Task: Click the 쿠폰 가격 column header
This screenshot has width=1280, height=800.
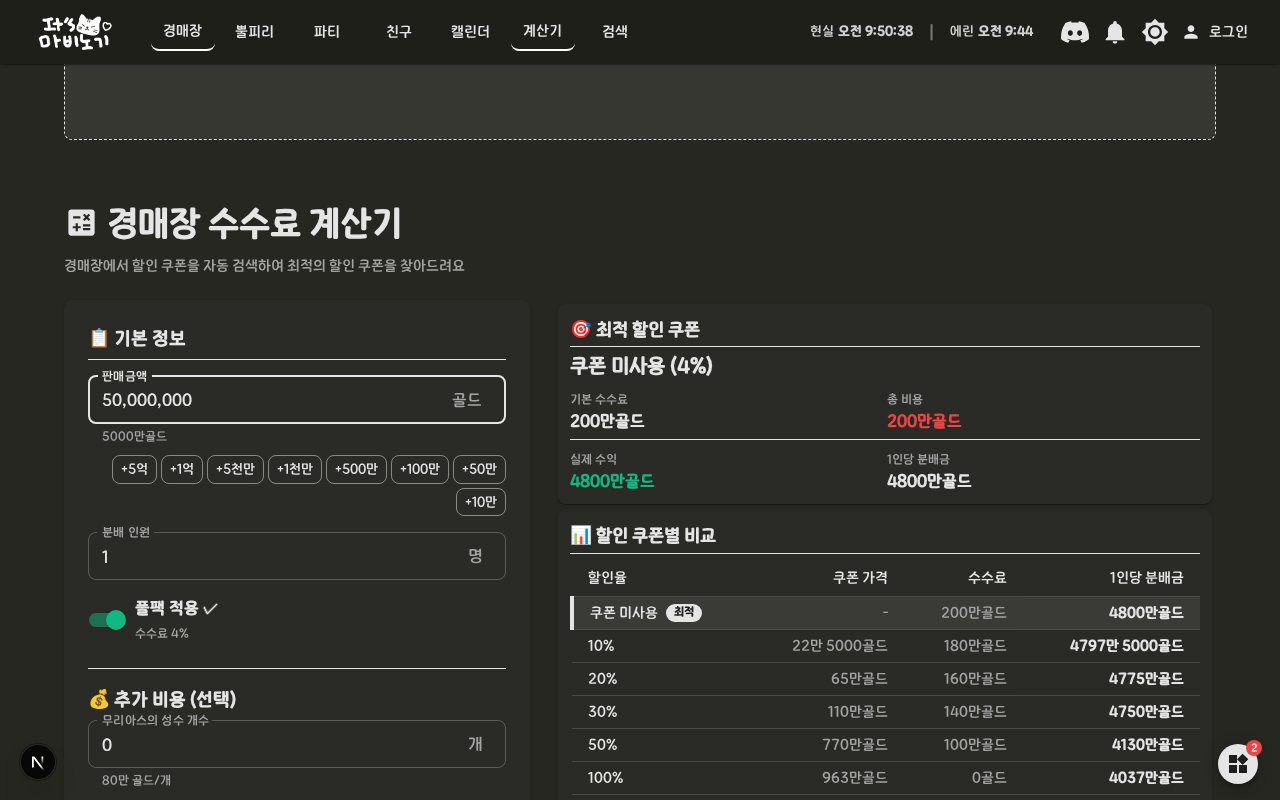Action: (x=860, y=578)
